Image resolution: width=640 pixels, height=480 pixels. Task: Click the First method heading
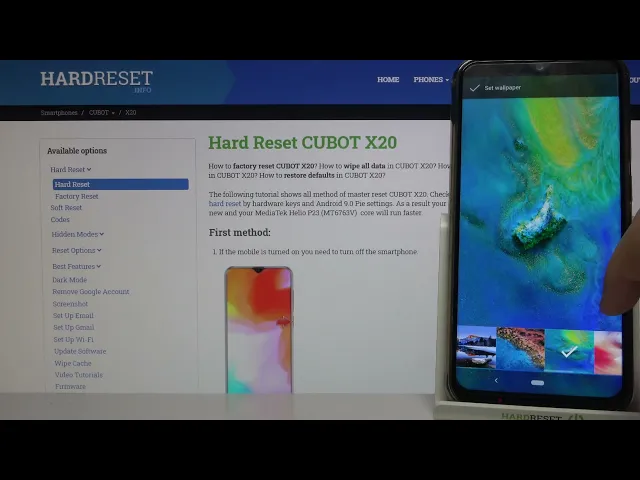point(240,233)
